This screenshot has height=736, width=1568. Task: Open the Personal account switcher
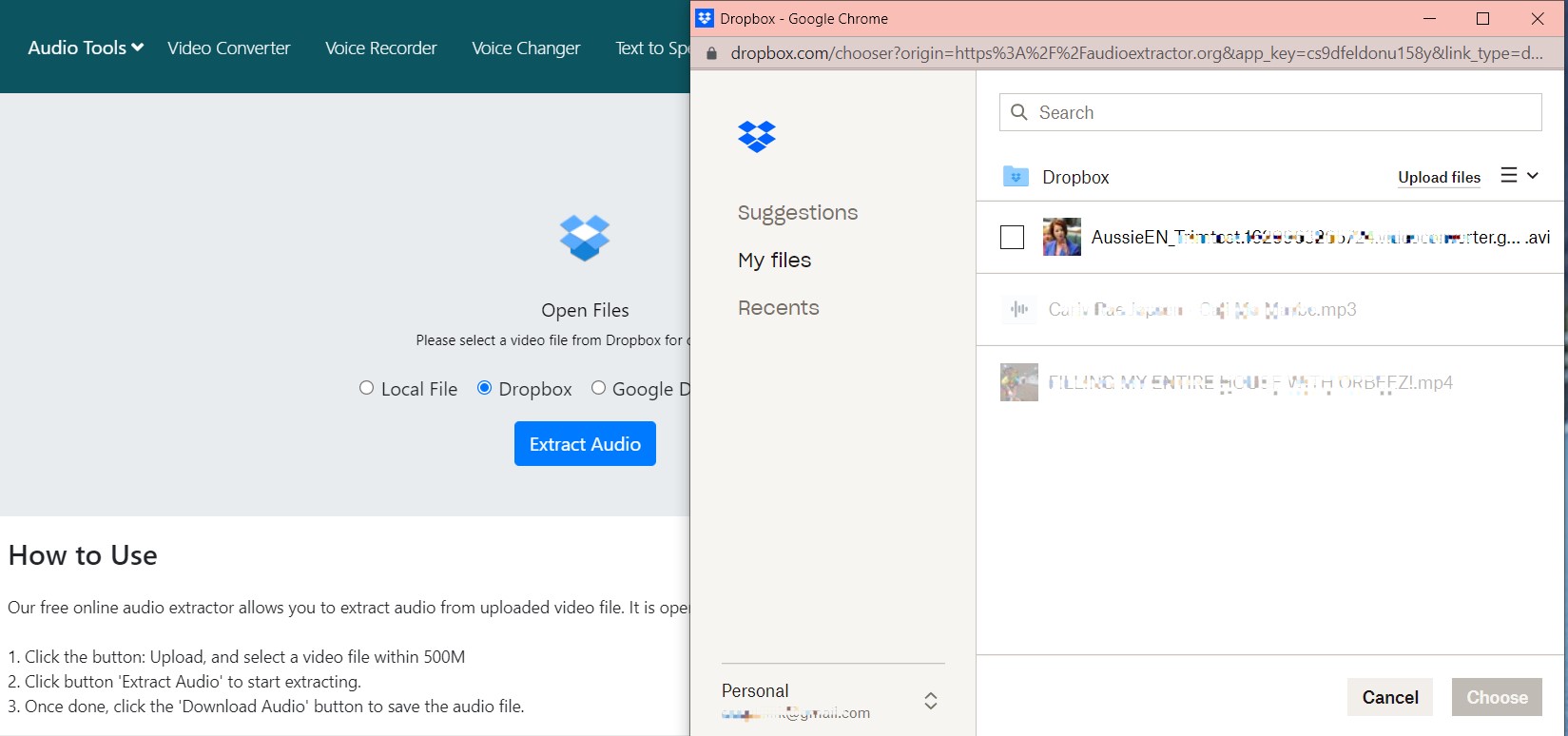(x=931, y=701)
